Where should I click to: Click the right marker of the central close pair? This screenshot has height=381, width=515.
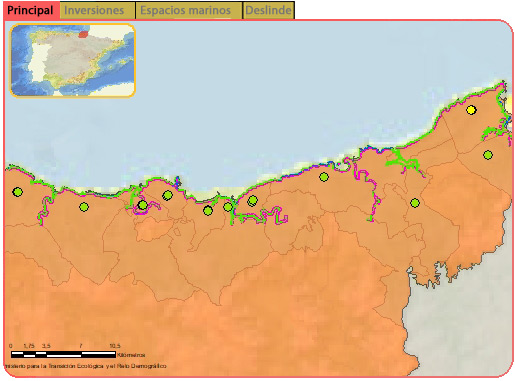click(x=228, y=207)
